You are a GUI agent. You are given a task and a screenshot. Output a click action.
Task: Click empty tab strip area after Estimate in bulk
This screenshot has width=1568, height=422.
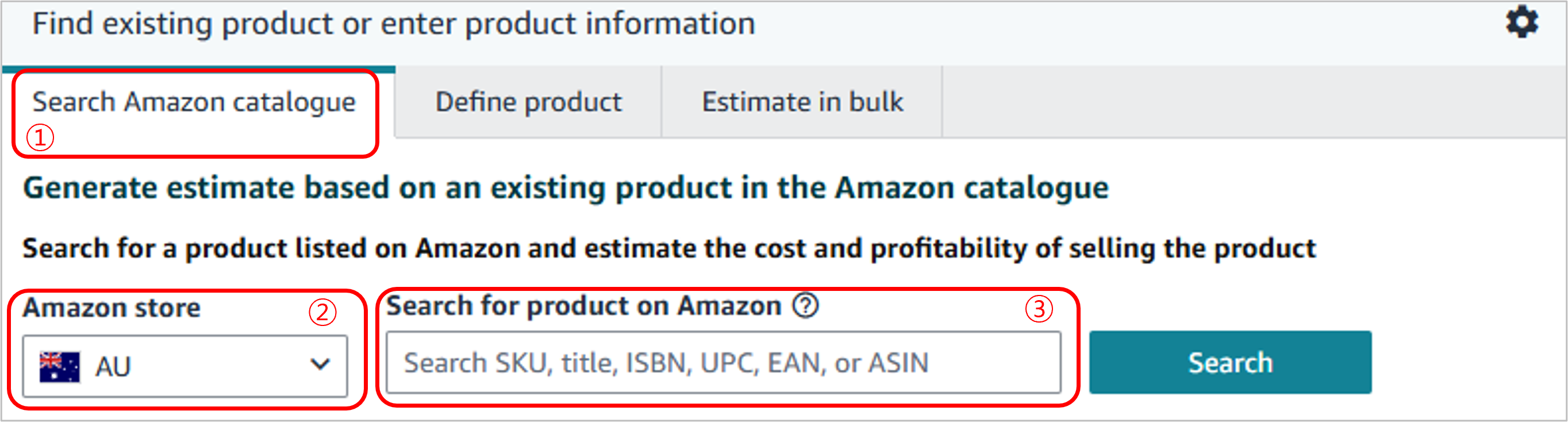click(1254, 102)
